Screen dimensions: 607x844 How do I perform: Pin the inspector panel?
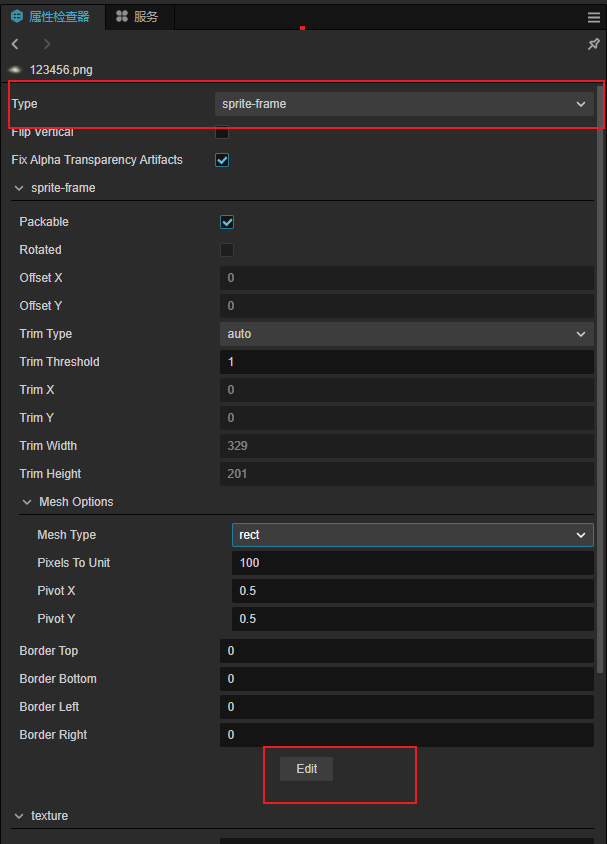(x=593, y=44)
